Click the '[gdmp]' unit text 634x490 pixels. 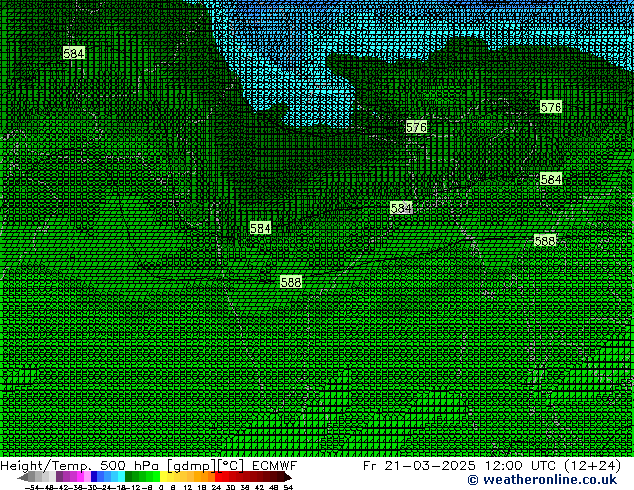click(x=192, y=466)
